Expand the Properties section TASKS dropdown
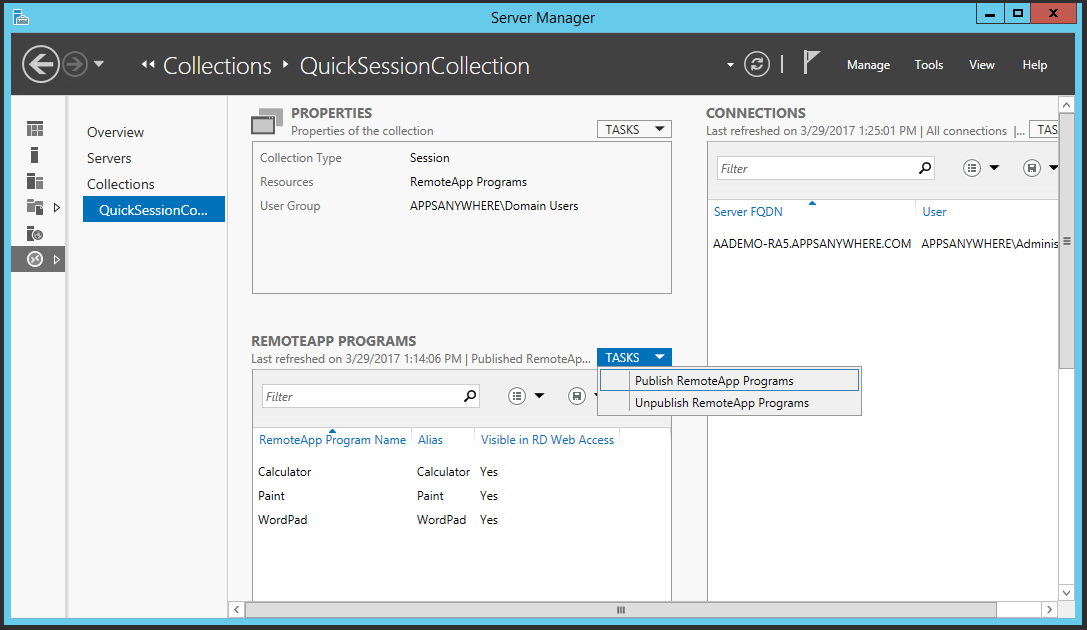The width and height of the screenshot is (1087, 630). (x=634, y=129)
